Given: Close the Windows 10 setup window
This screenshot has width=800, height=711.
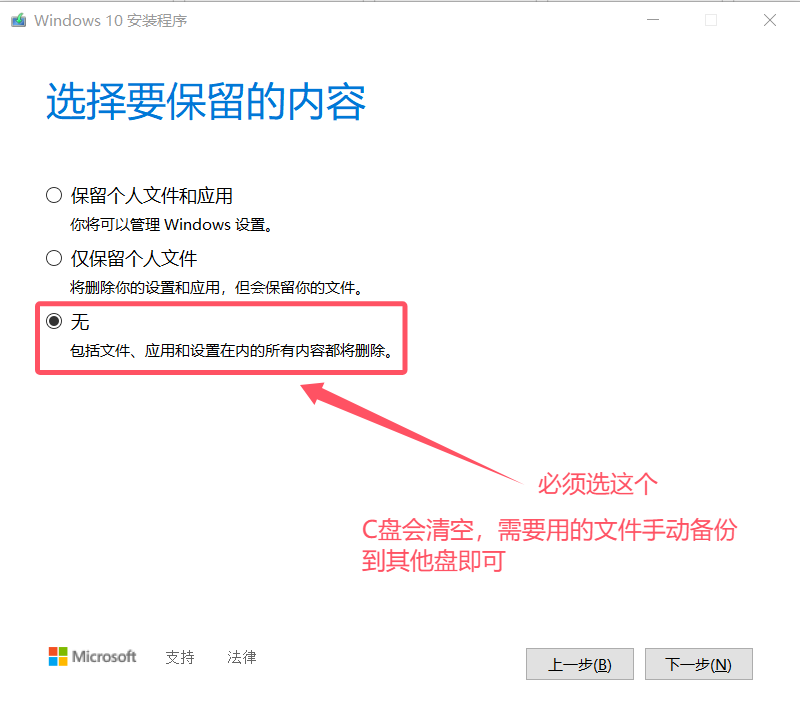Looking at the screenshot, I should pos(770,20).
